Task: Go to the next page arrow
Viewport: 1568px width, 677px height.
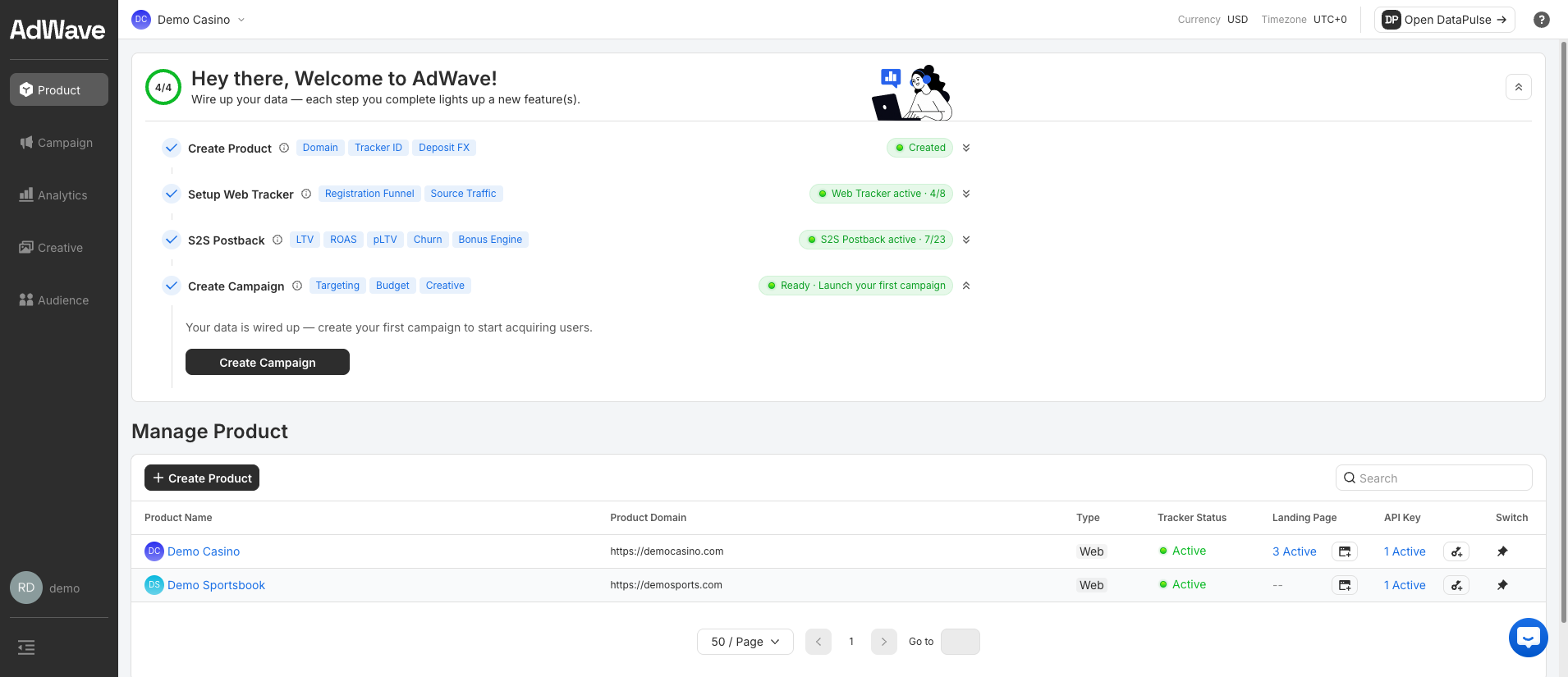Action: pyautogui.click(x=884, y=642)
